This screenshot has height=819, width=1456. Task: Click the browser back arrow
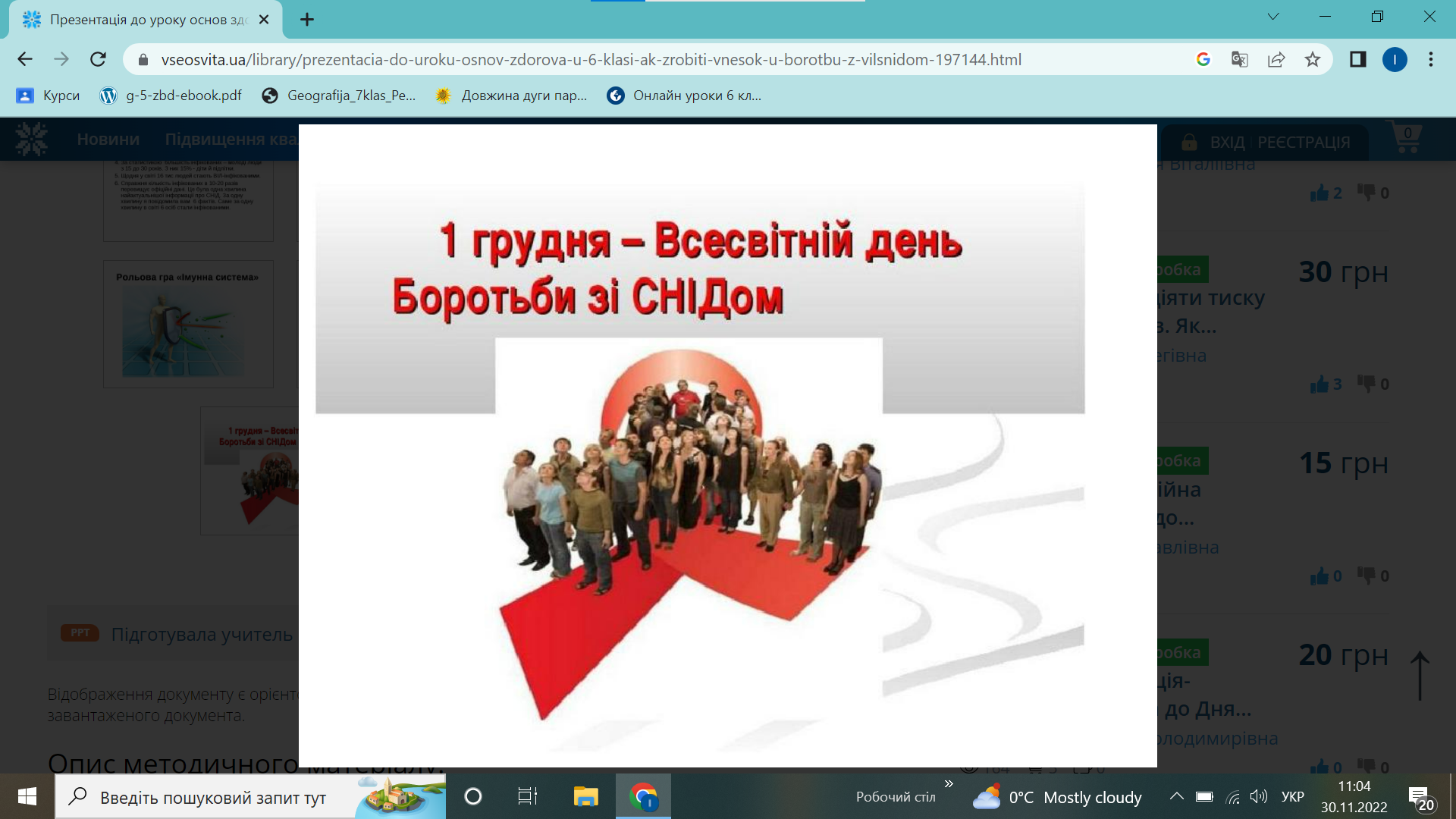point(25,59)
